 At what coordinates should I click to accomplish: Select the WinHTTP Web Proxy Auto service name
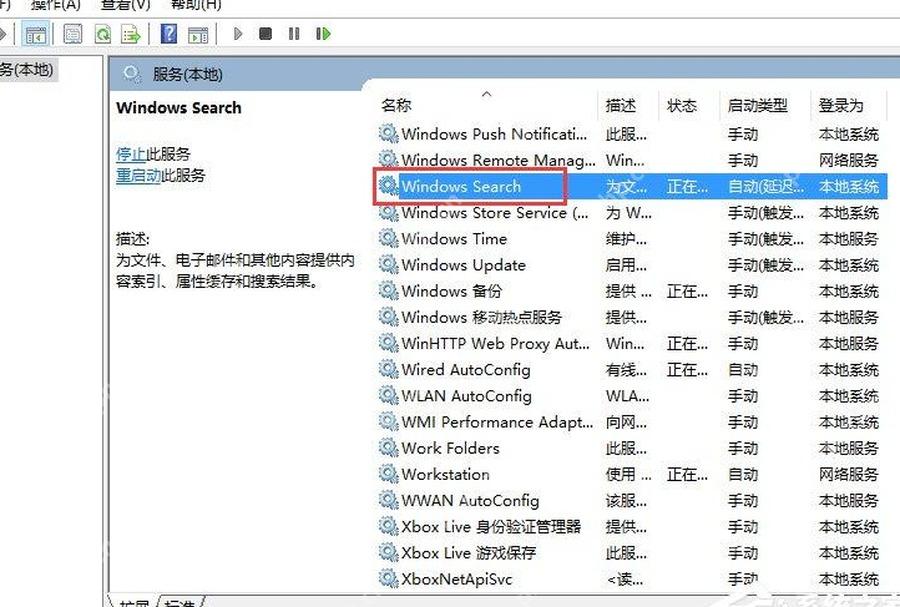[495, 343]
